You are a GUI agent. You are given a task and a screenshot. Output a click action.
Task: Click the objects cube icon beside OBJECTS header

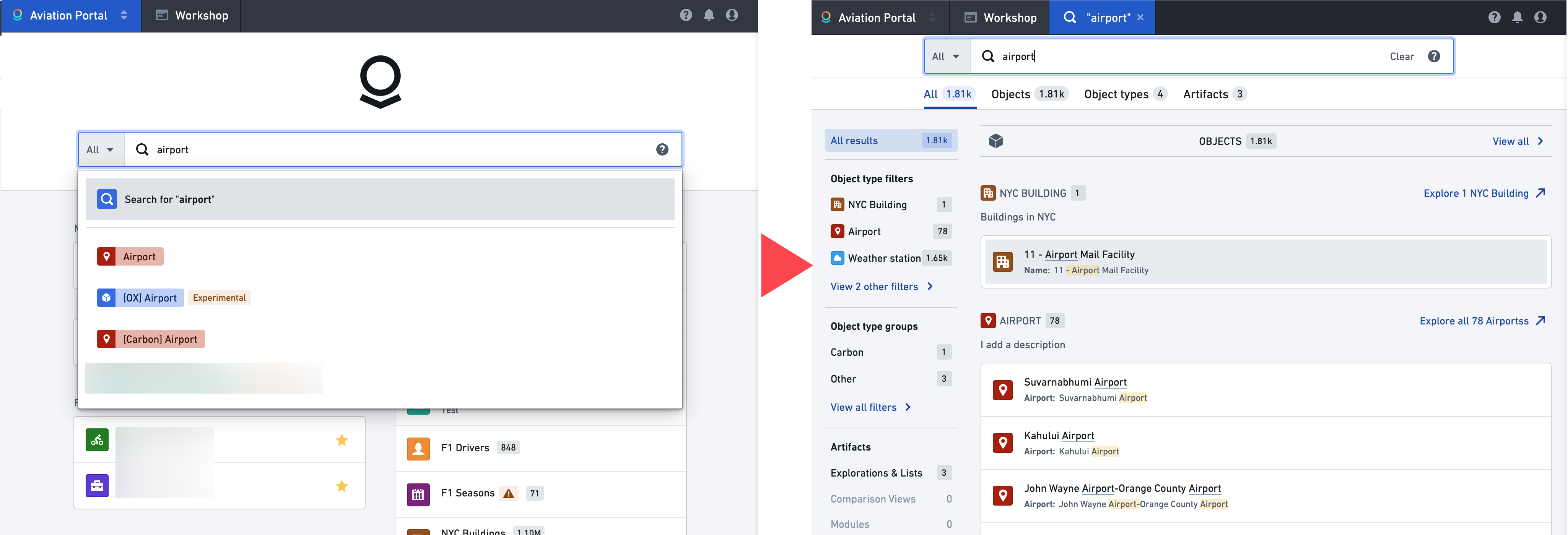(x=996, y=141)
